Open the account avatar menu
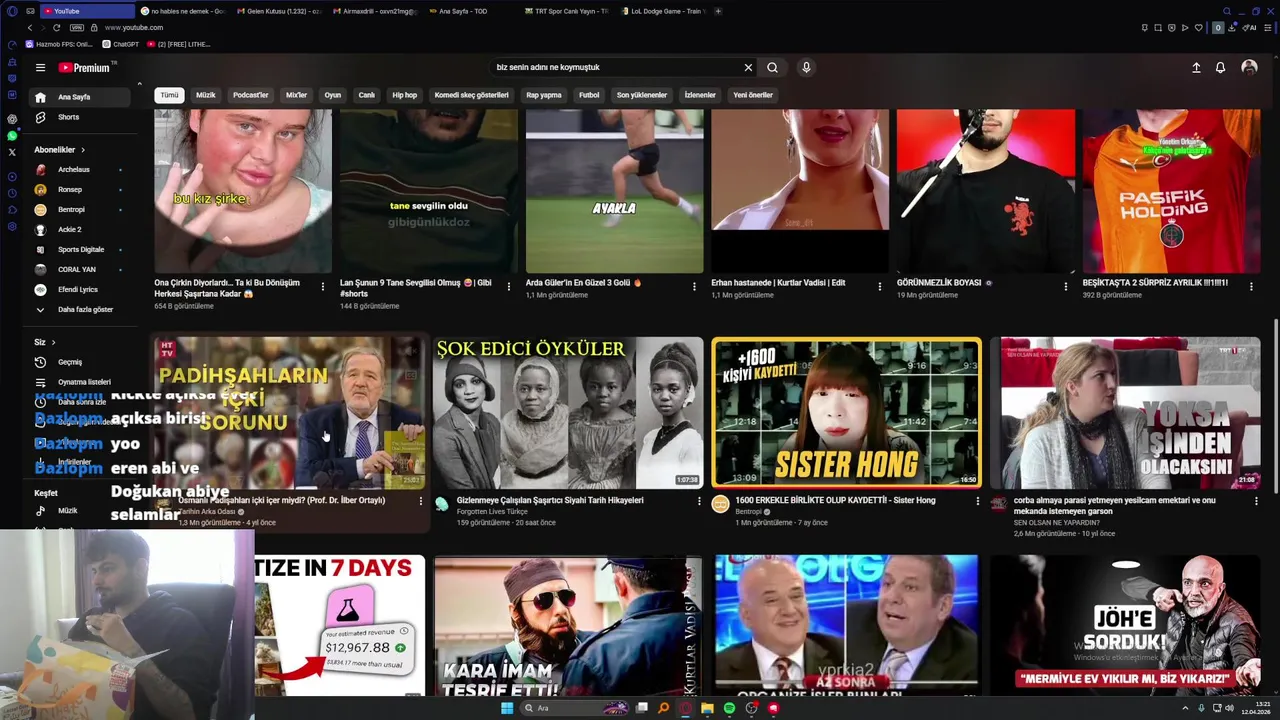1280x720 pixels. (x=1249, y=67)
